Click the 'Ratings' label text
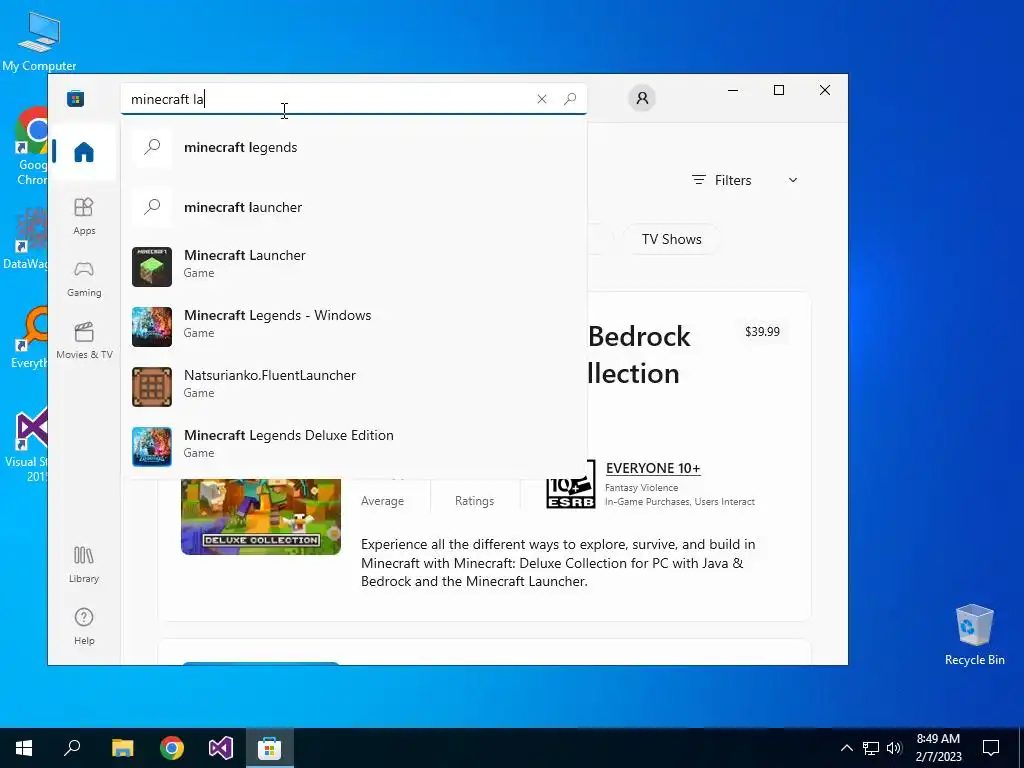The image size is (1024, 768). (474, 501)
